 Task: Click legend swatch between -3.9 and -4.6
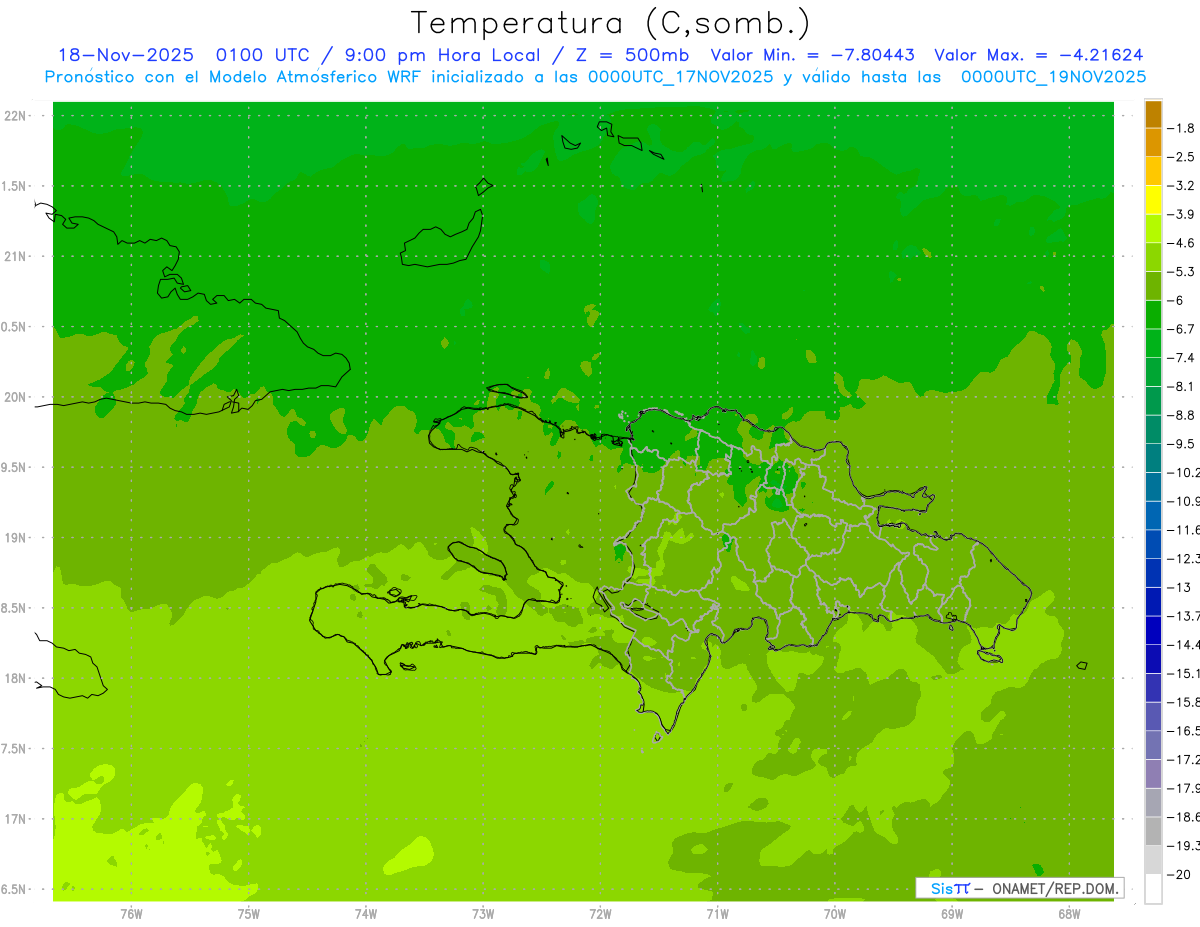[x=1153, y=228]
